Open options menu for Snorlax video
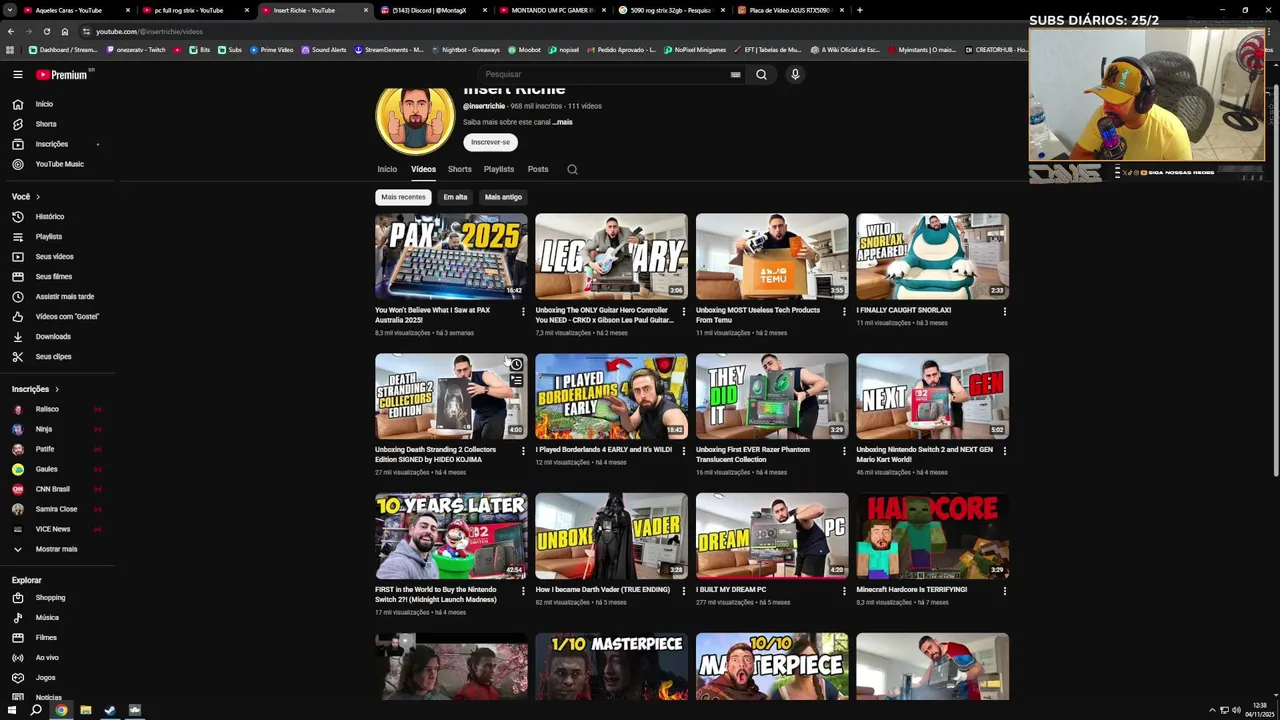The width and height of the screenshot is (1280, 720). [x=1004, y=311]
